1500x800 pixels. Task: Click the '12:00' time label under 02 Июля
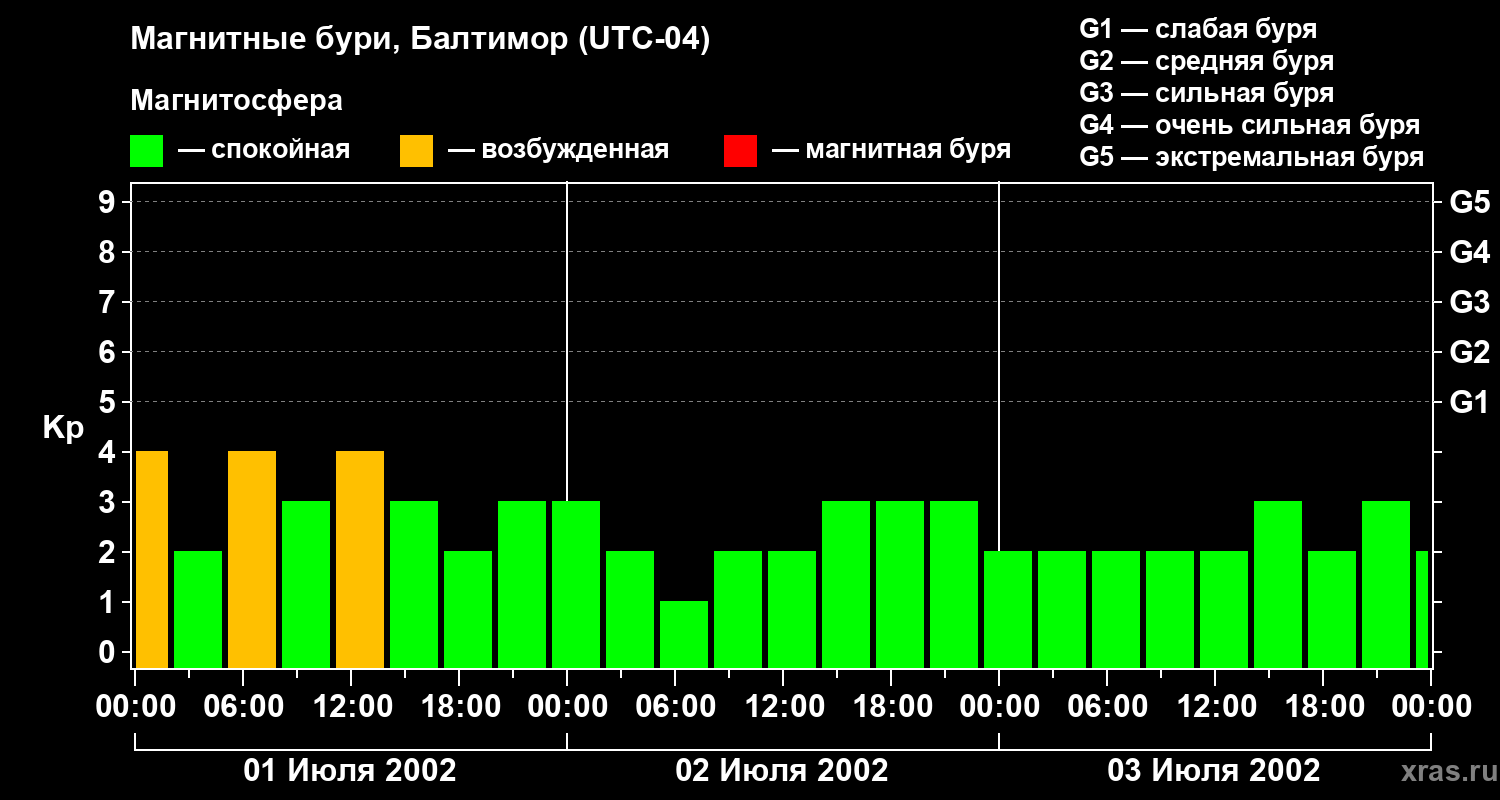click(783, 707)
